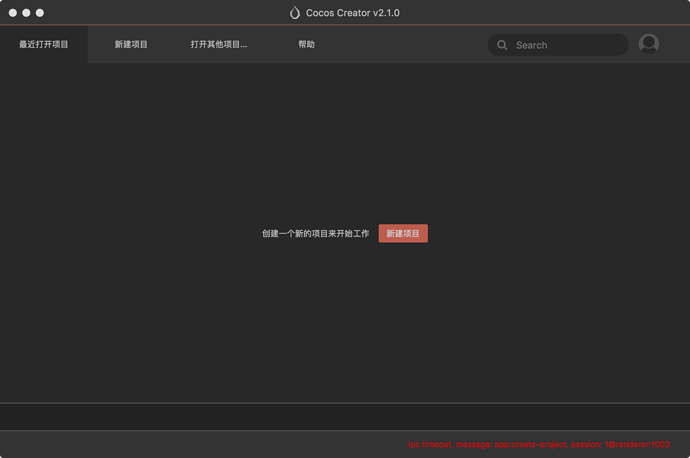Click the red 新建项目 button
Screen dimensions: 690x458
coord(403,233)
